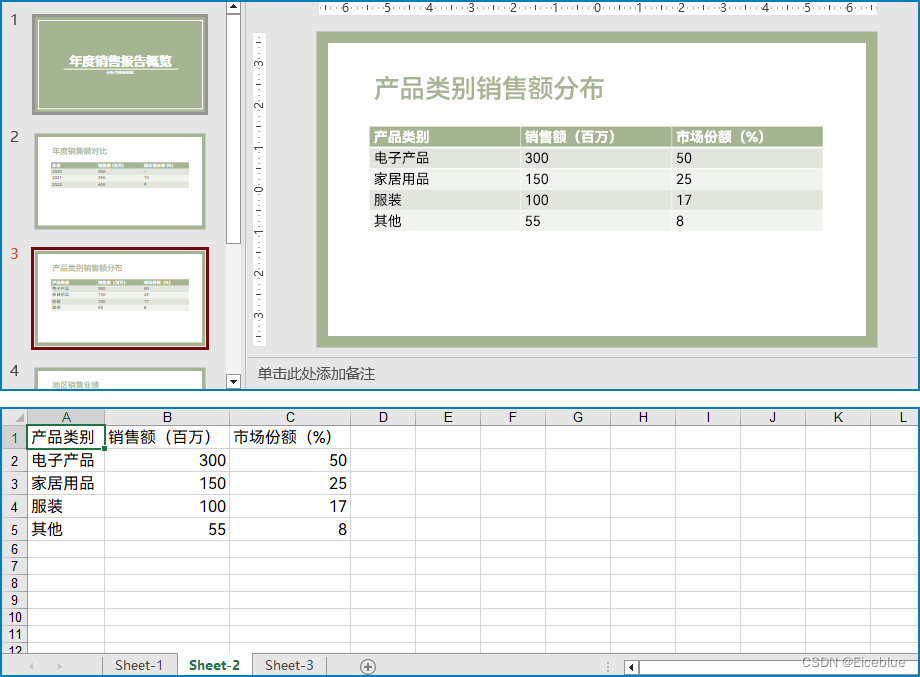Open slide 1 titled 年度销售报告概览
Image resolution: width=920 pixels, height=677 pixels.
pyautogui.click(x=119, y=63)
